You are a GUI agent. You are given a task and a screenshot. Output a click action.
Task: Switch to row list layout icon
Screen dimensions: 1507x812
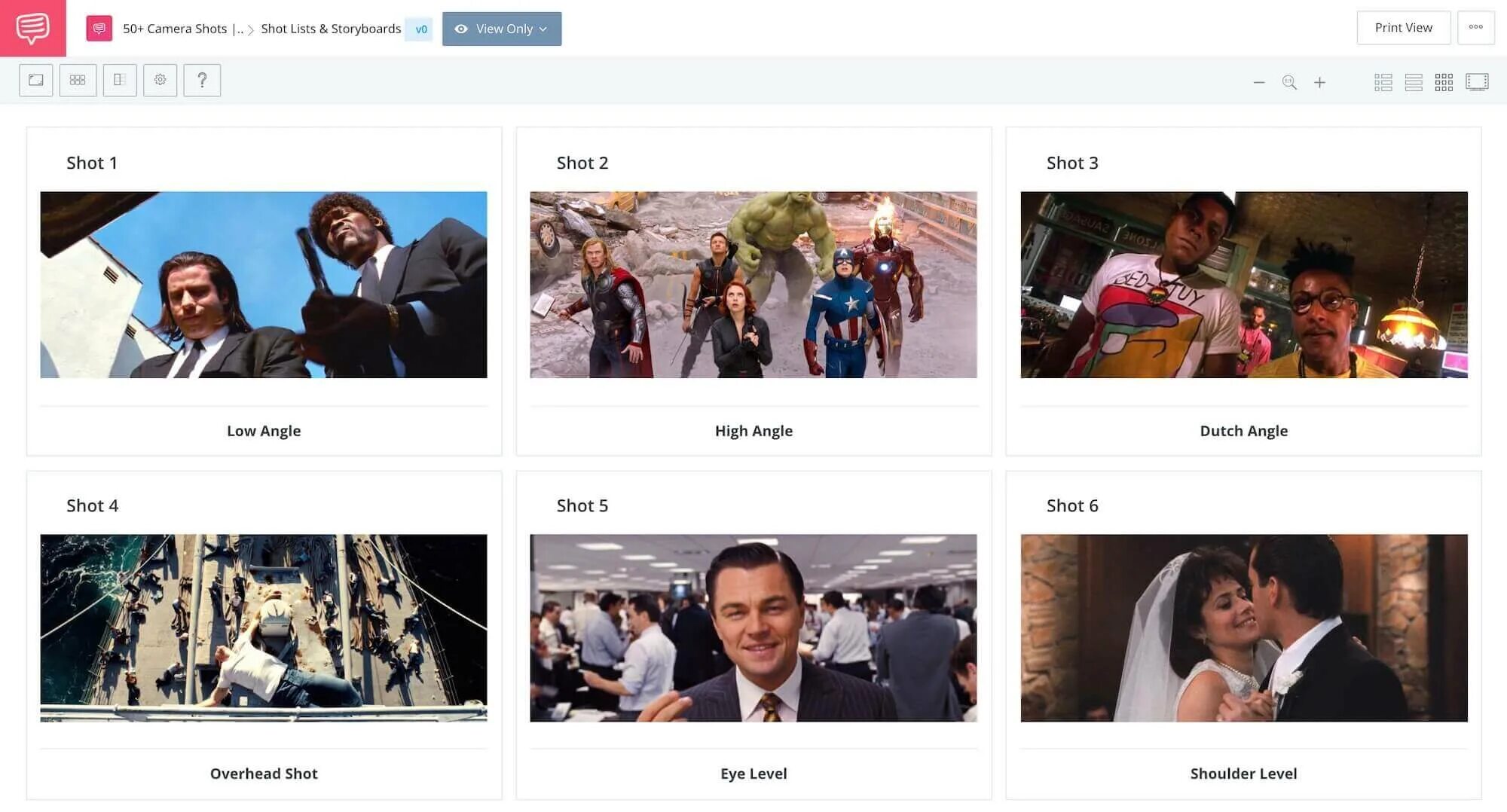pyautogui.click(x=1414, y=82)
